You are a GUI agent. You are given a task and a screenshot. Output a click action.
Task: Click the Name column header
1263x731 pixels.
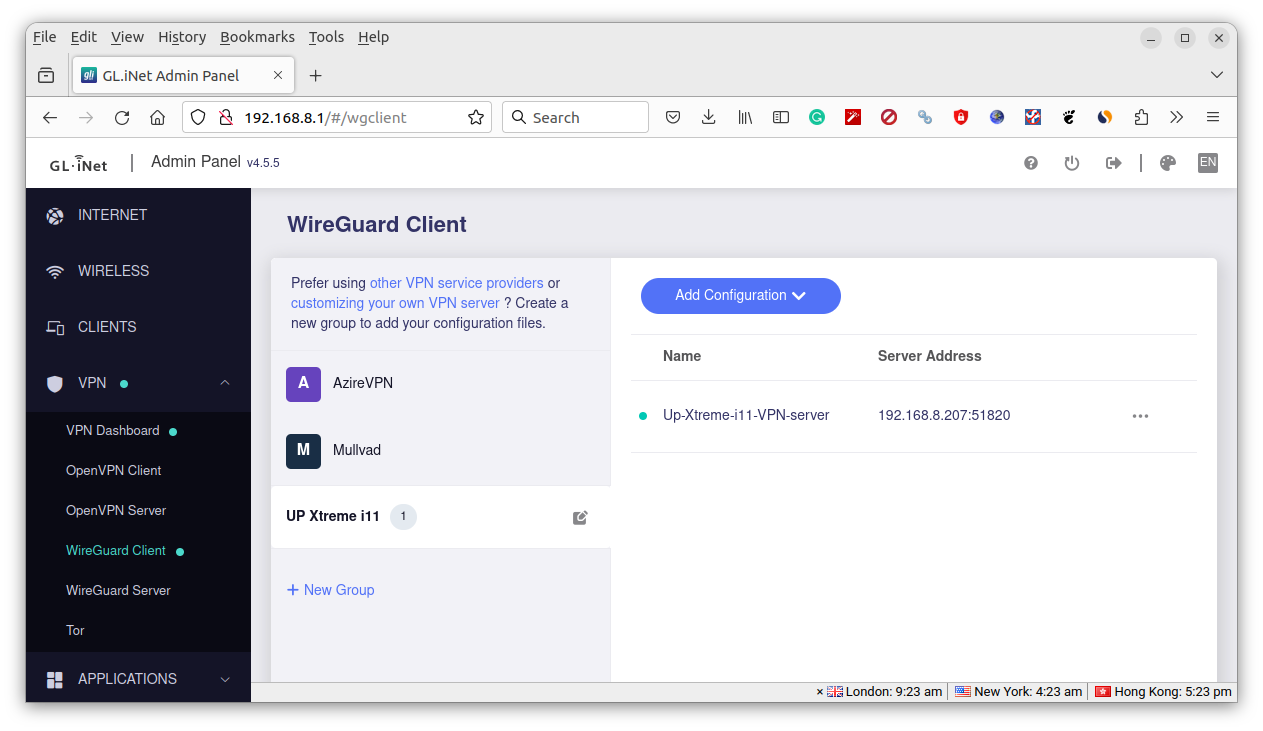[x=682, y=356]
